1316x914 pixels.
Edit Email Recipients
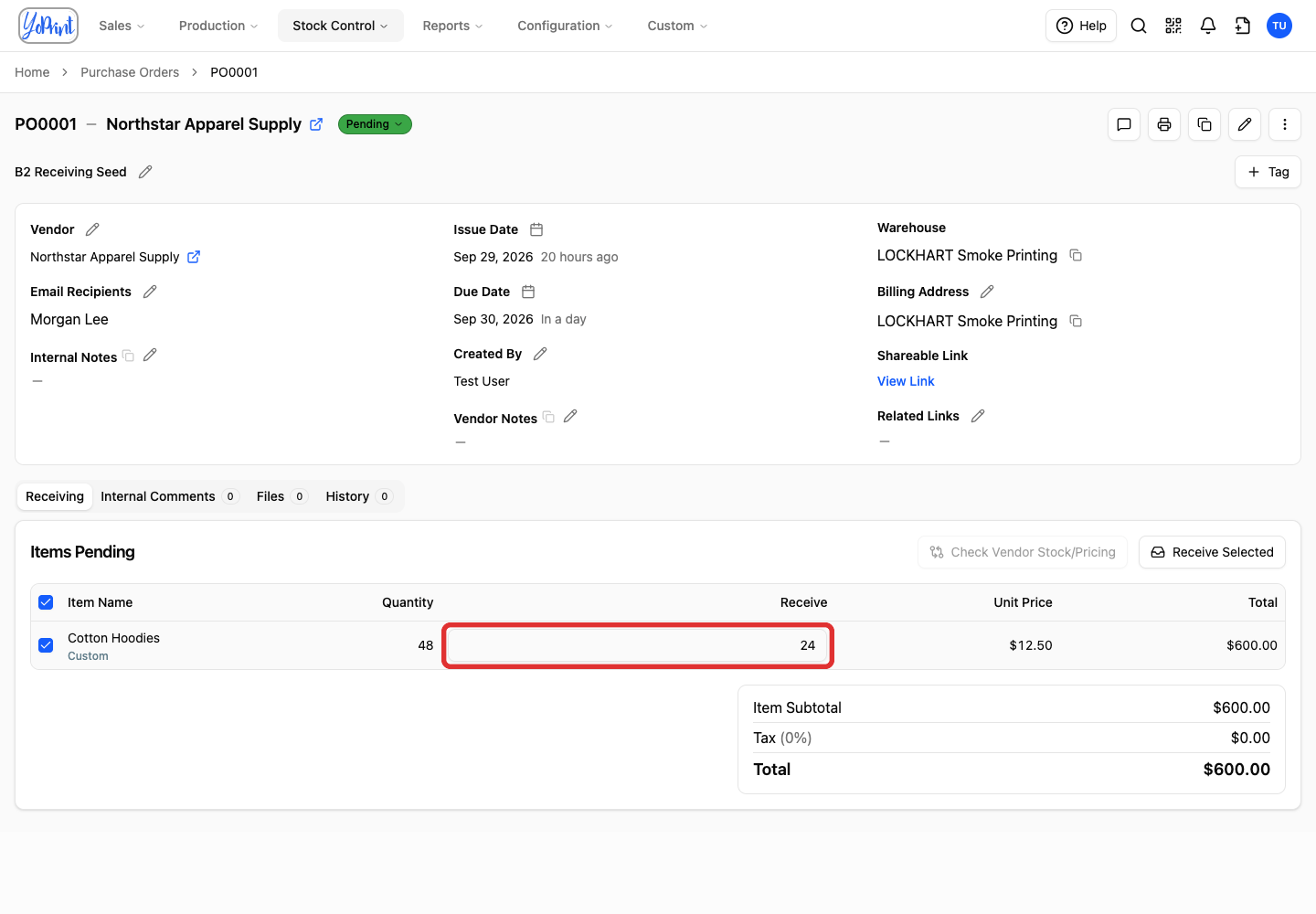[x=150, y=292]
